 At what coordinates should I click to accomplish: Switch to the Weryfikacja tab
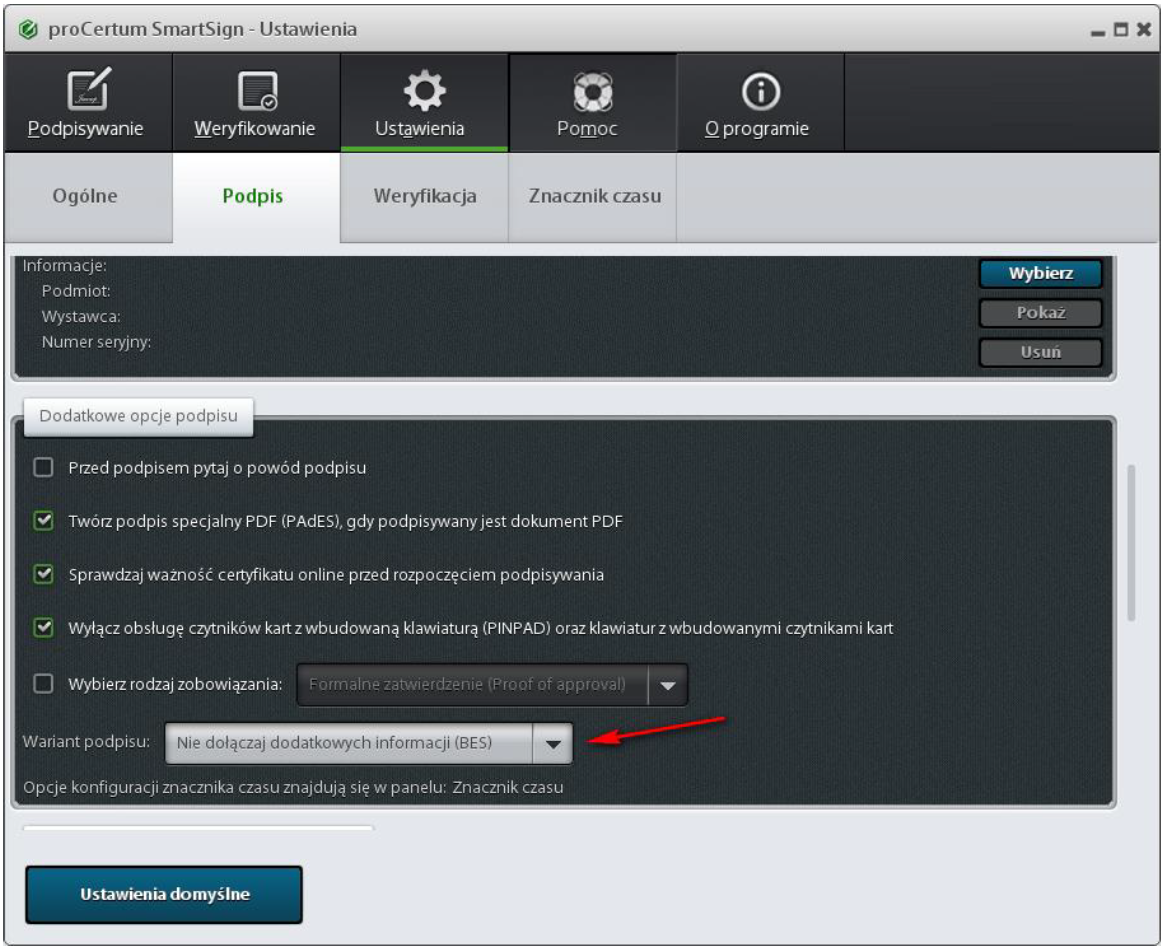pos(425,196)
